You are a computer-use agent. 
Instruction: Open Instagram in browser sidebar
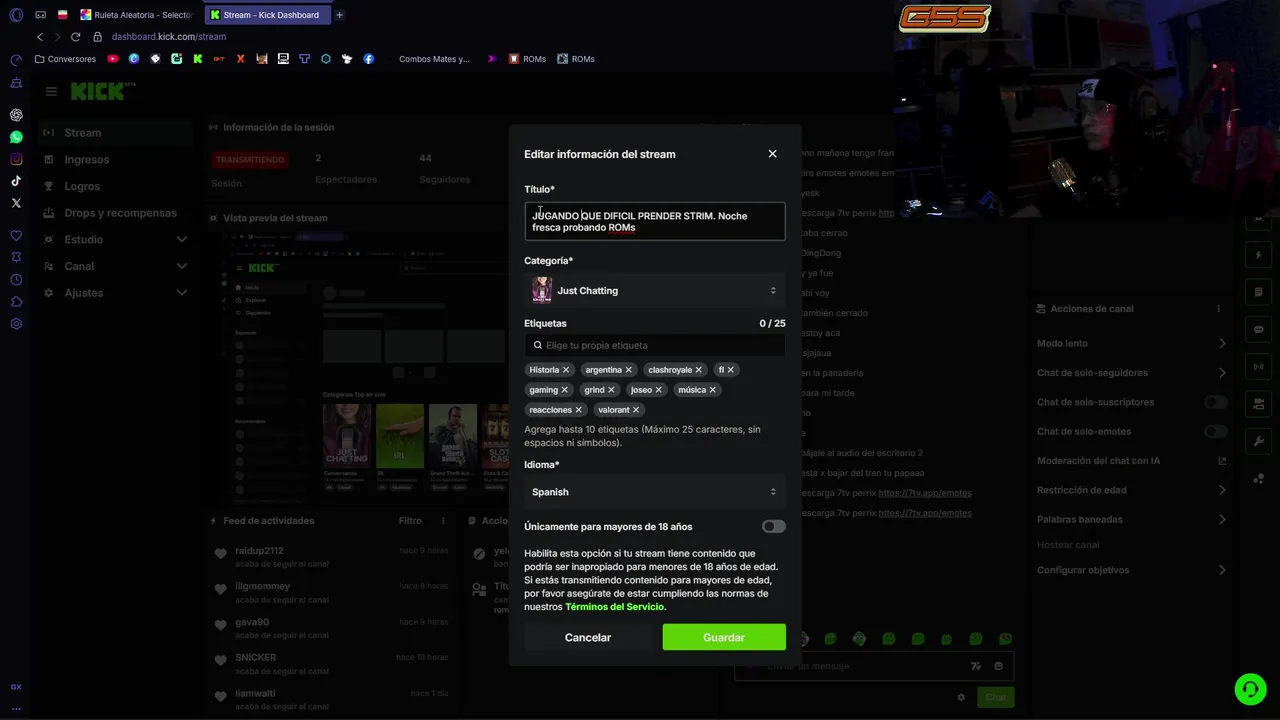pos(16,159)
